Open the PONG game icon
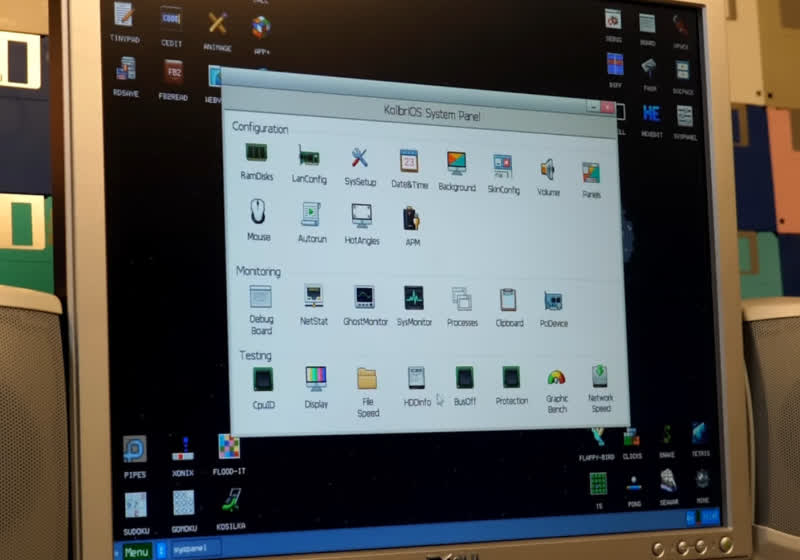 (x=634, y=491)
